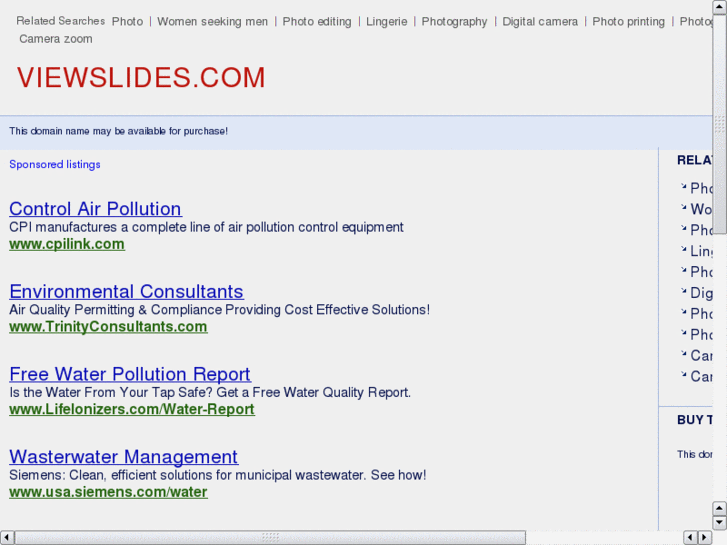This screenshot has width=727, height=545.
Task: Click the horizontal scrollbar thumb
Action: tap(270, 538)
